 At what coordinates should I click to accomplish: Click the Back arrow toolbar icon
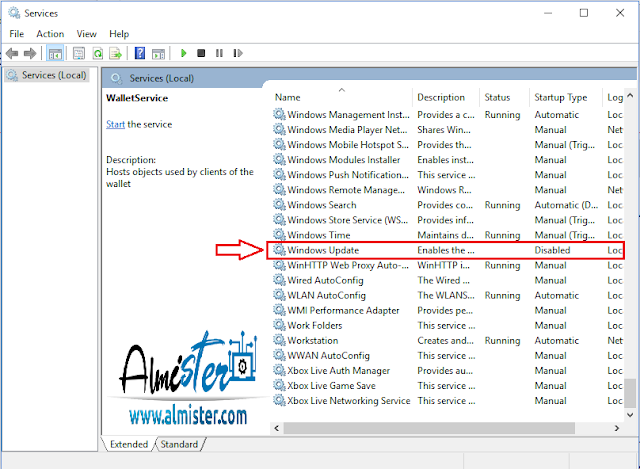pos(12,53)
